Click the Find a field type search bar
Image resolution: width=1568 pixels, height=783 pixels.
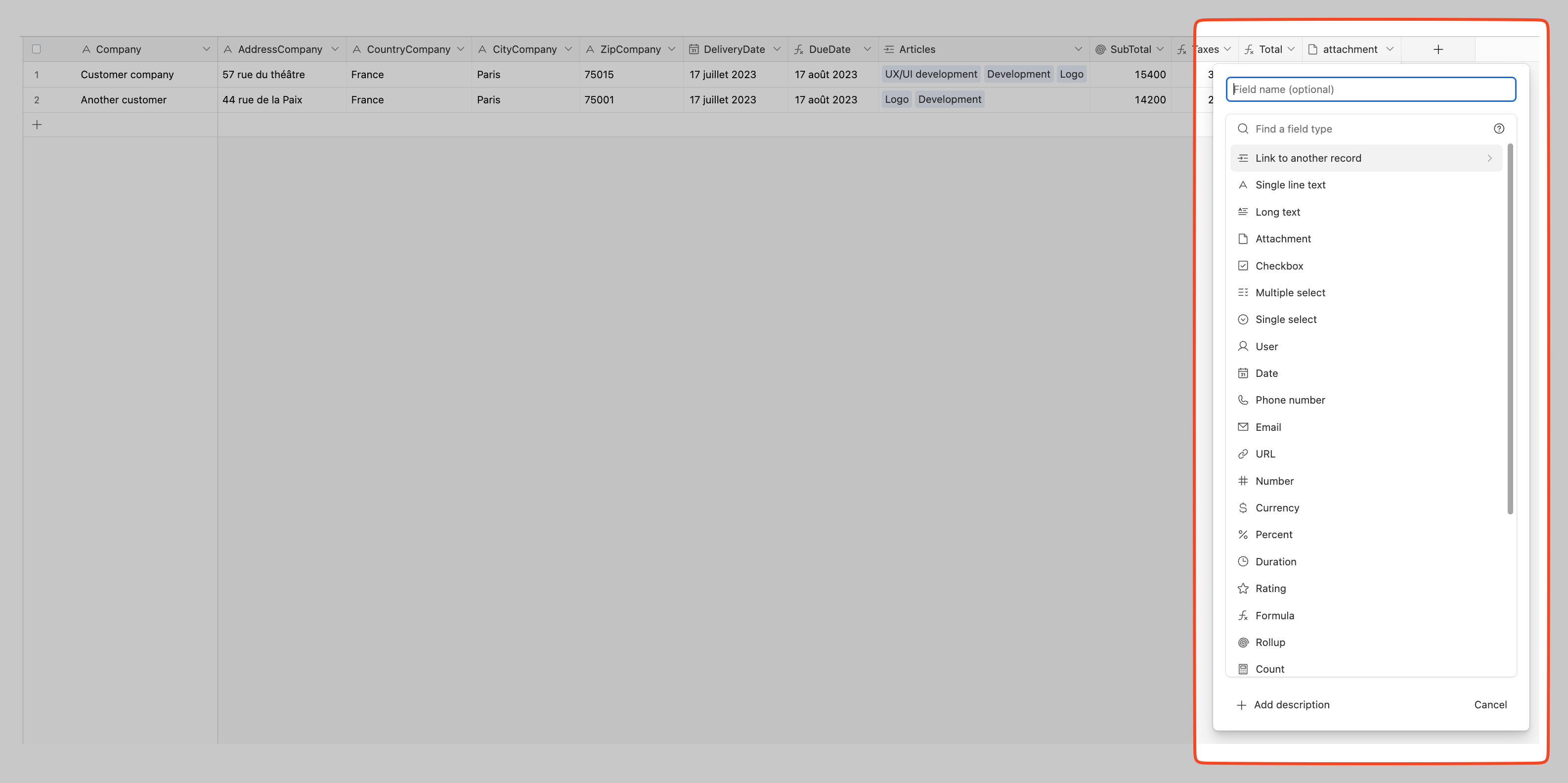(x=1370, y=128)
